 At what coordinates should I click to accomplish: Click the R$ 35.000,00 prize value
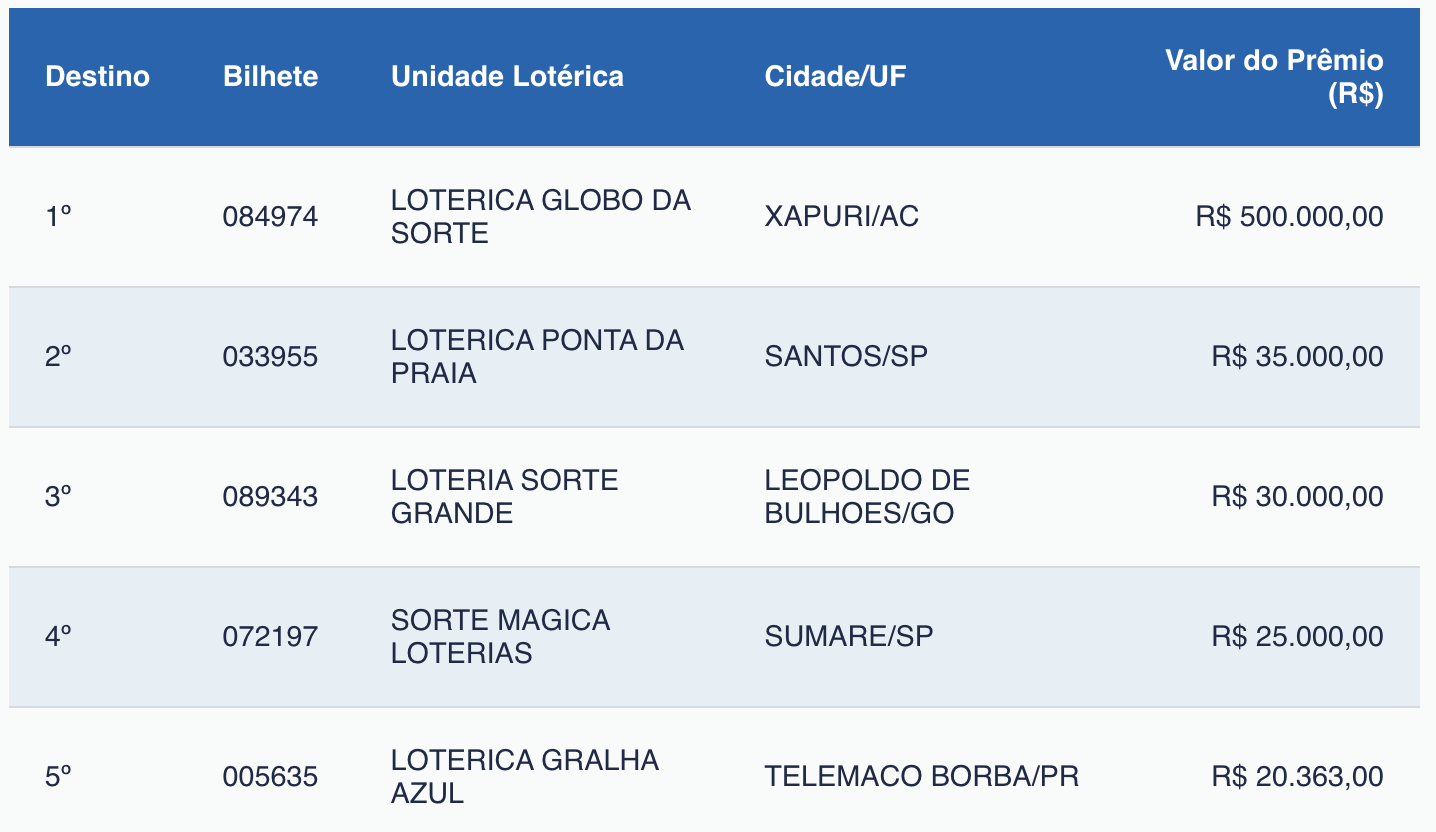tap(1297, 357)
